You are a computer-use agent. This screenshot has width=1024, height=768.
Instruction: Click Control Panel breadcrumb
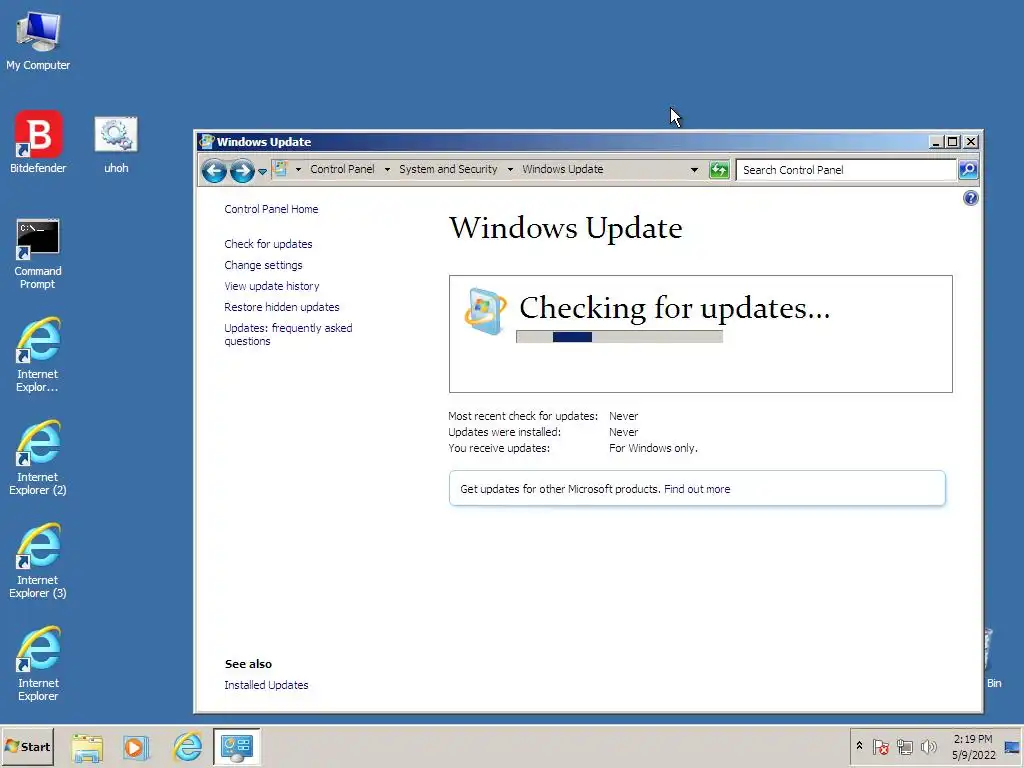[342, 169]
